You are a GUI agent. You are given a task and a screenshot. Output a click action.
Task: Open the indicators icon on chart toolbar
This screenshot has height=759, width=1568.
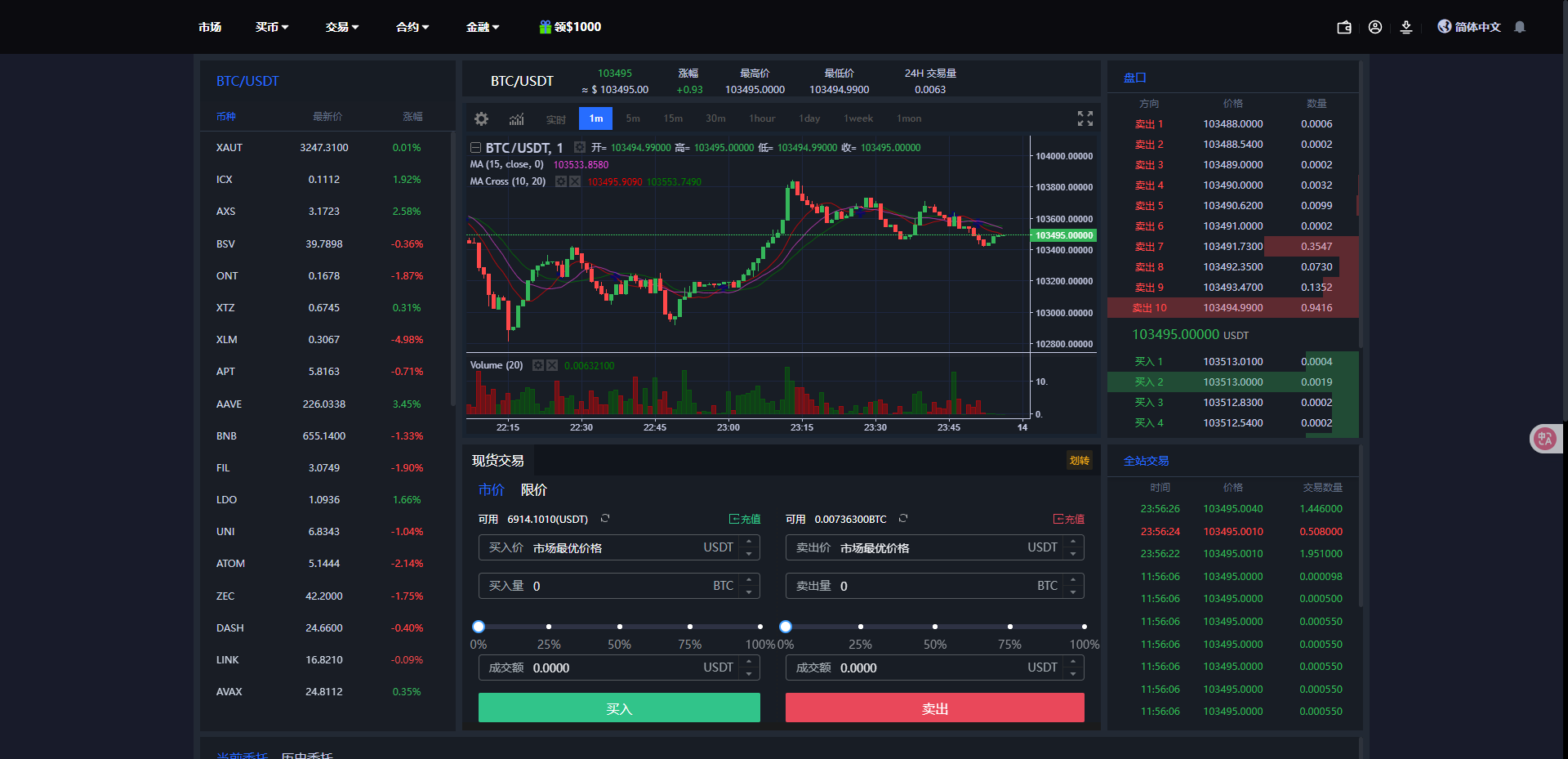pos(516,118)
